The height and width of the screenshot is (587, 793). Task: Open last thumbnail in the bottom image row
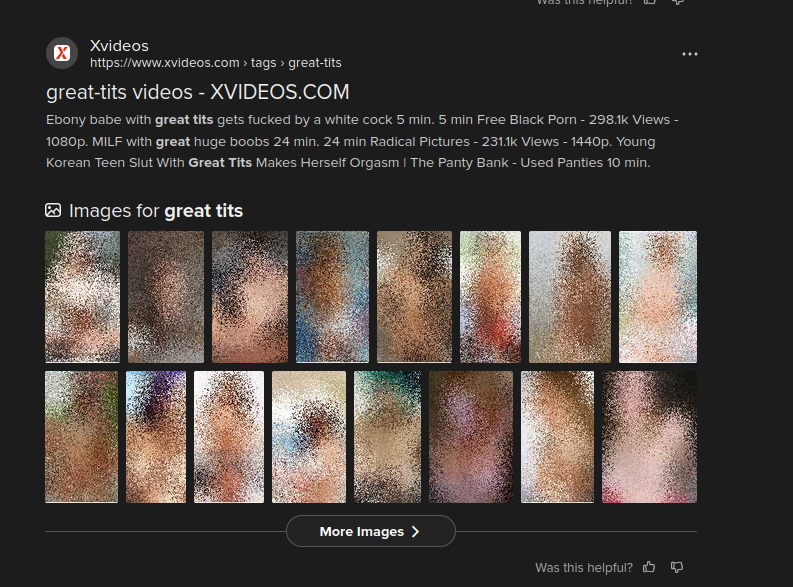pyautogui.click(x=649, y=437)
